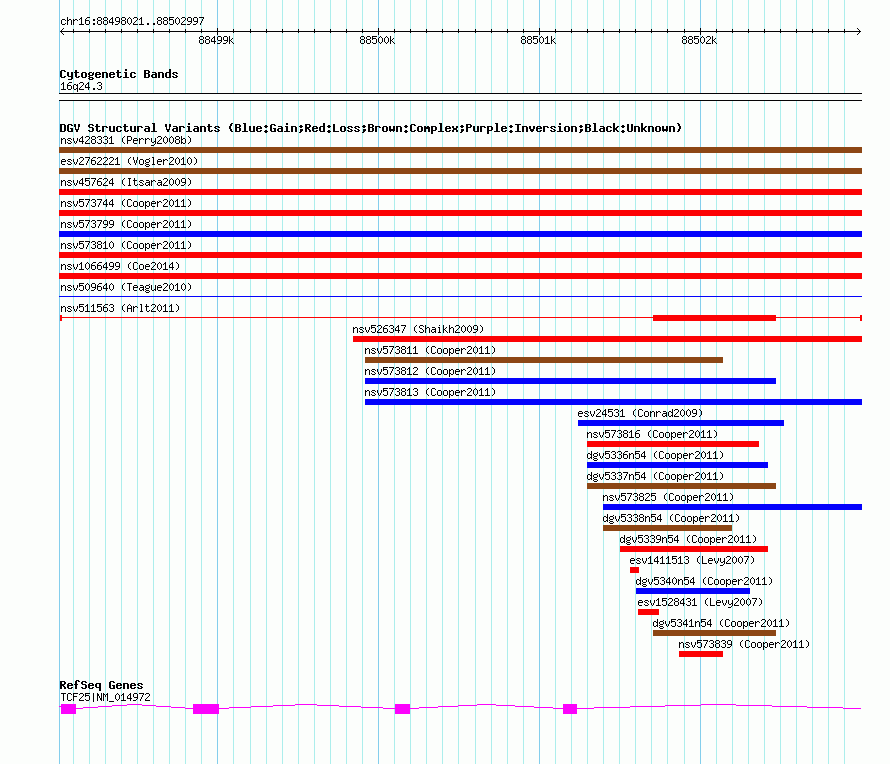Click the nsv428331 (Perry2008b) variant label

(126, 140)
